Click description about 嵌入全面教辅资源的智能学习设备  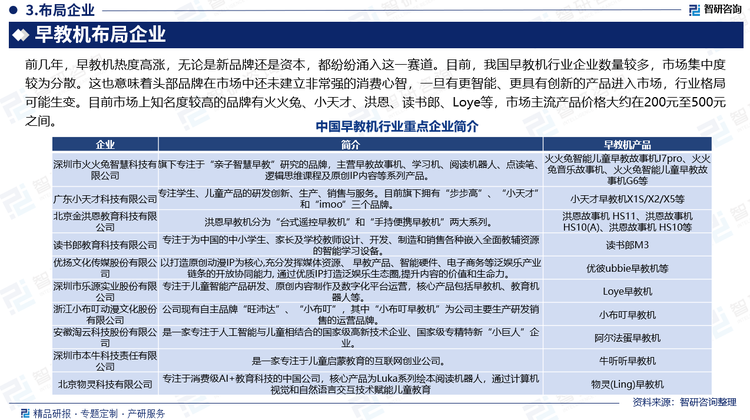[351, 245]
